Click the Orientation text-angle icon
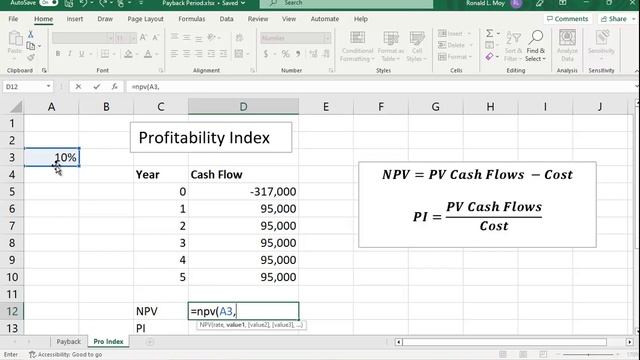 click(x=211, y=38)
